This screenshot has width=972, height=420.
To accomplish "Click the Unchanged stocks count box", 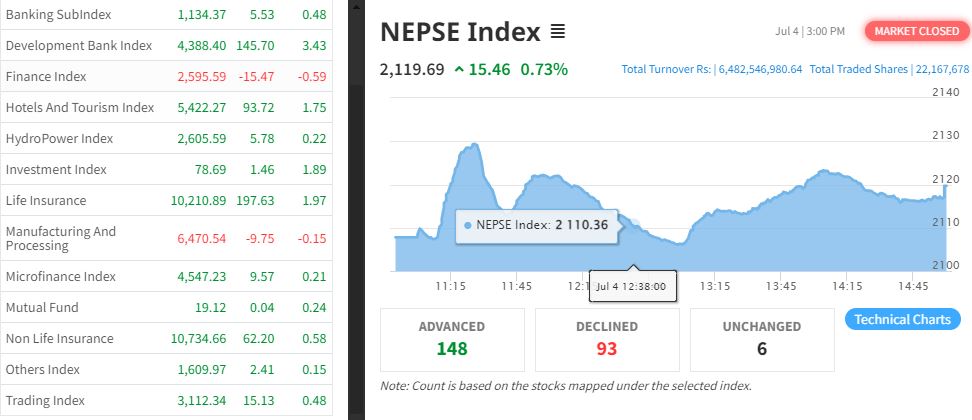I will (x=761, y=339).
